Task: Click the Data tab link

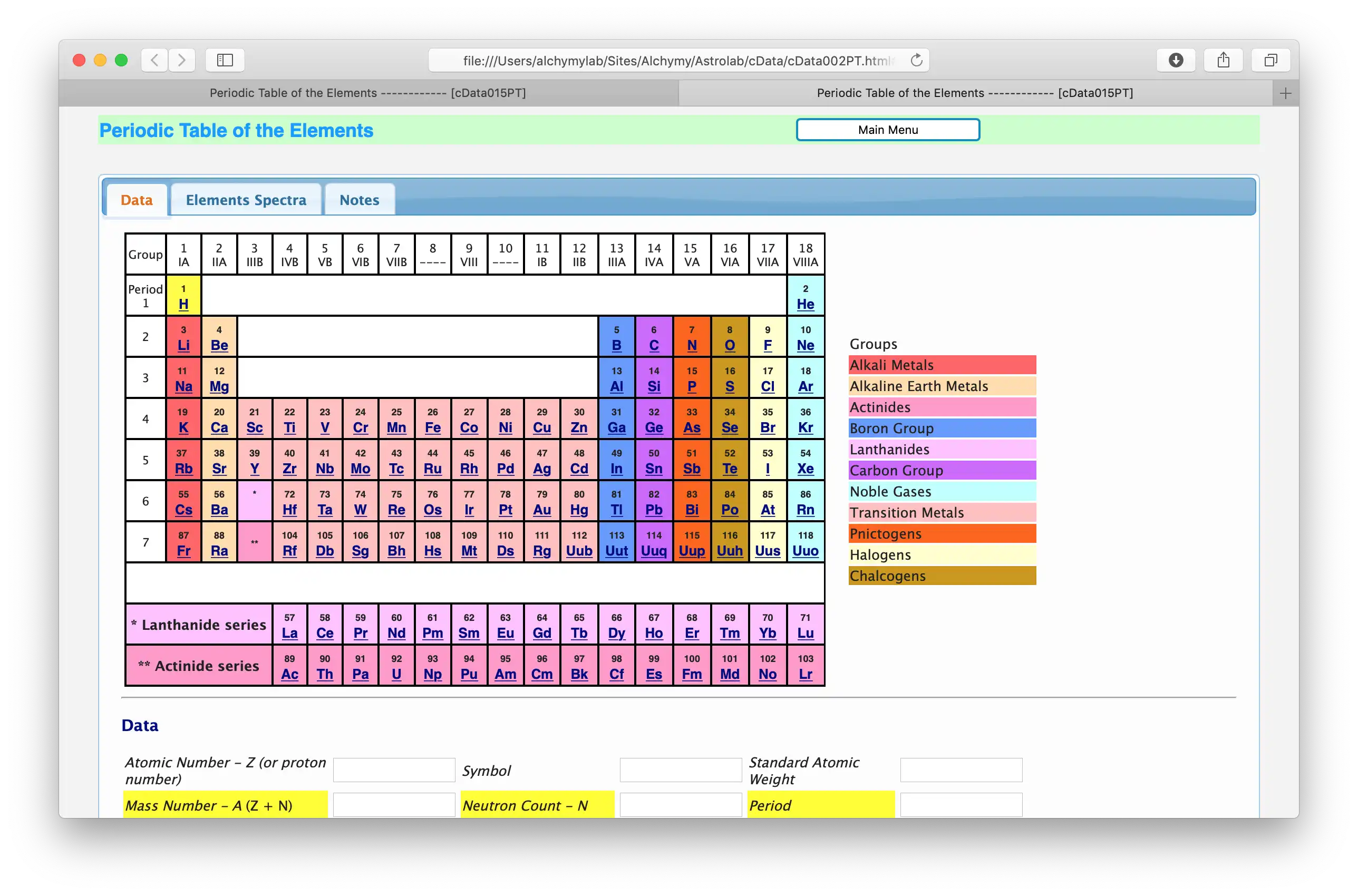Action: [136, 199]
